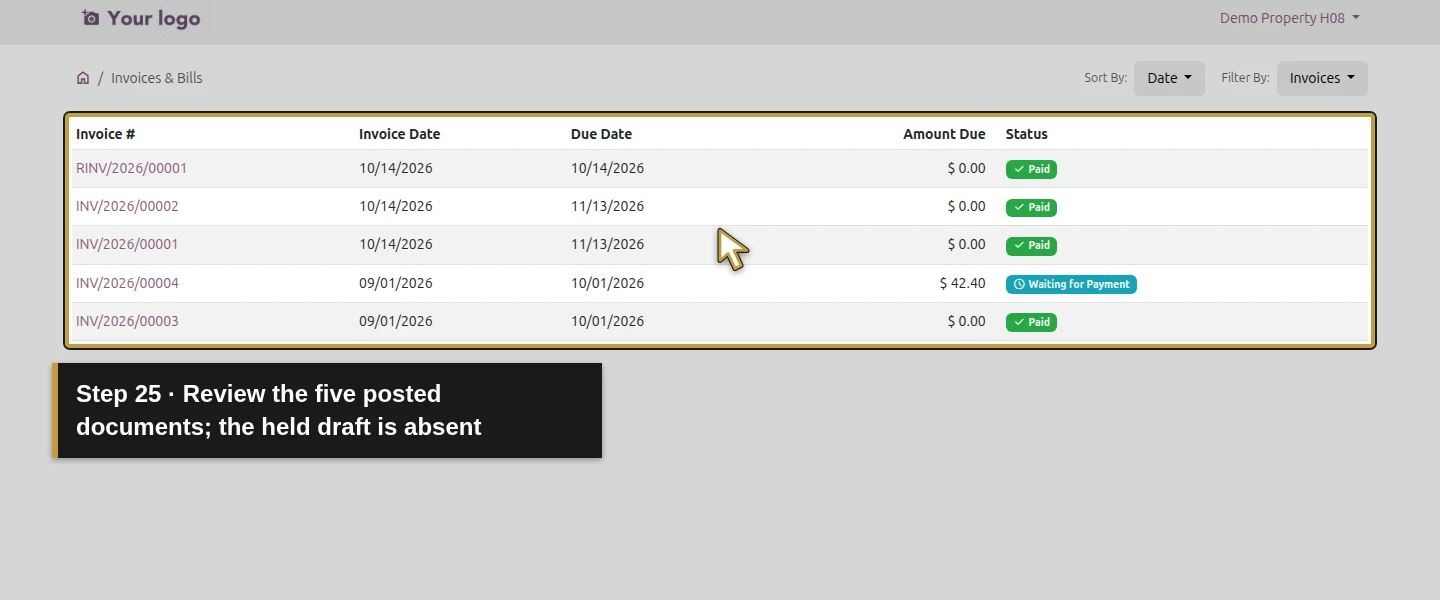
Task: Click the $ 42.40 amount due cell
Action: [x=962, y=283]
